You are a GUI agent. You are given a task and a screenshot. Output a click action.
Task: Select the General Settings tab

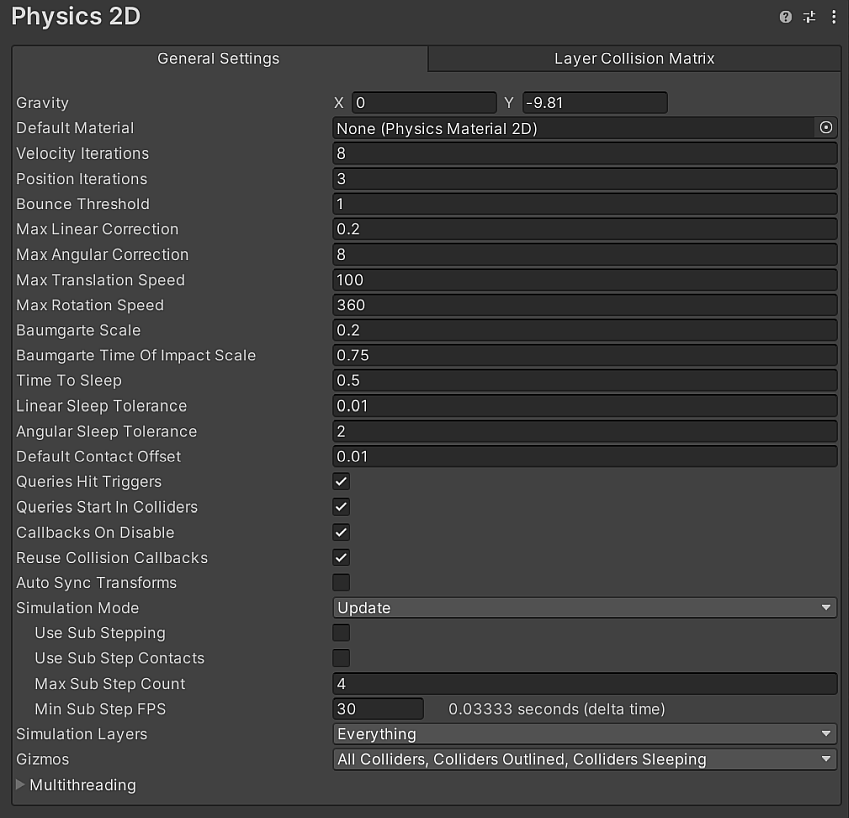tap(218, 58)
